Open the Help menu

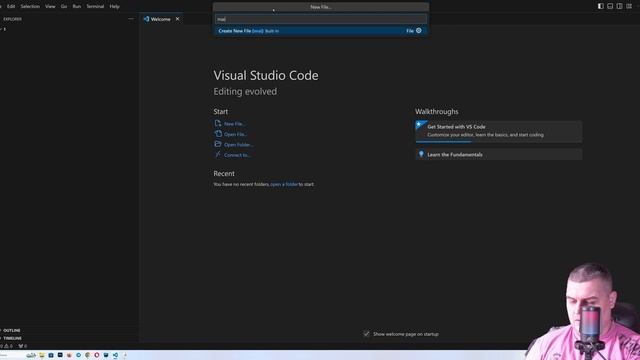click(115, 7)
